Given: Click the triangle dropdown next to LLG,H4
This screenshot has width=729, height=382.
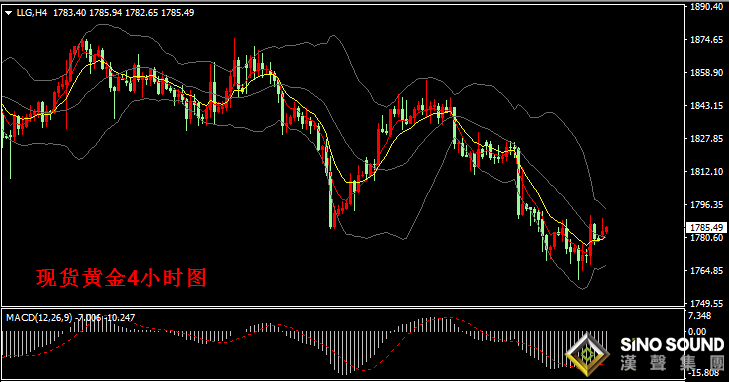Looking at the screenshot, I should pyautogui.click(x=8, y=13).
